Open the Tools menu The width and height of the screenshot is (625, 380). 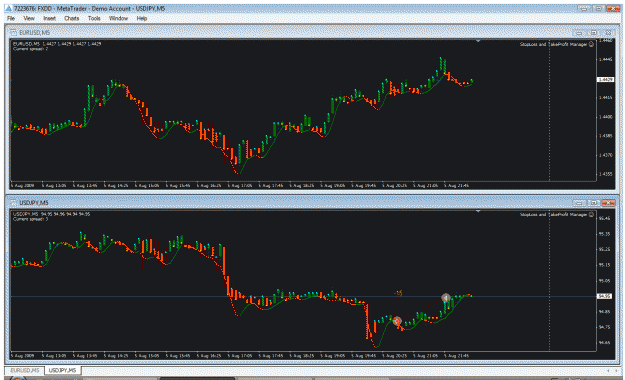click(94, 18)
